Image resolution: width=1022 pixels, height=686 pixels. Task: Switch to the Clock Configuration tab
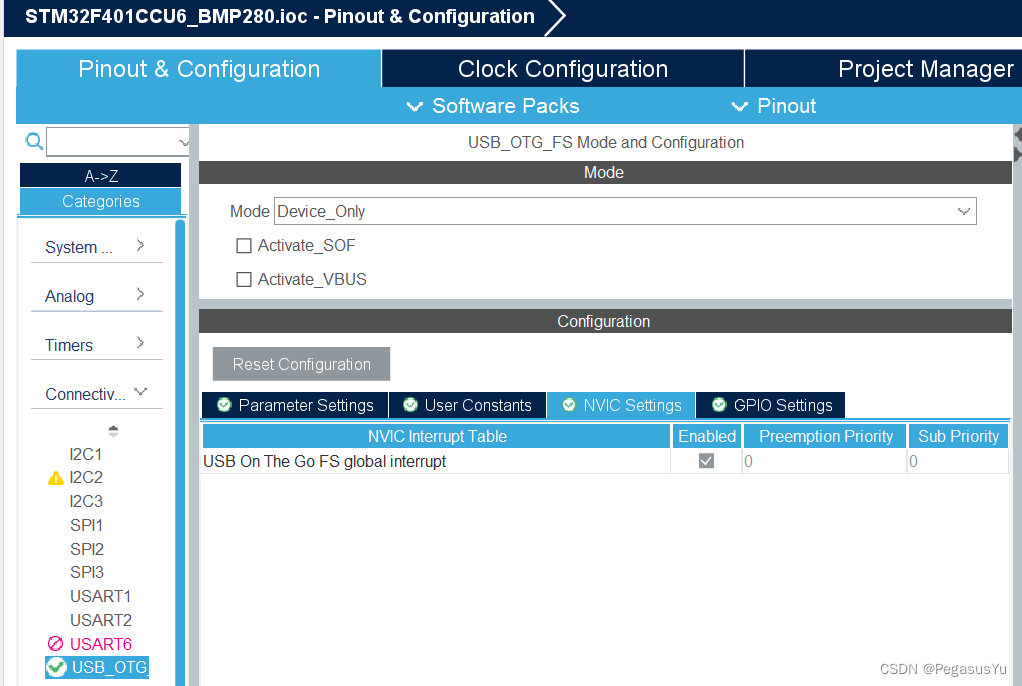(x=562, y=68)
